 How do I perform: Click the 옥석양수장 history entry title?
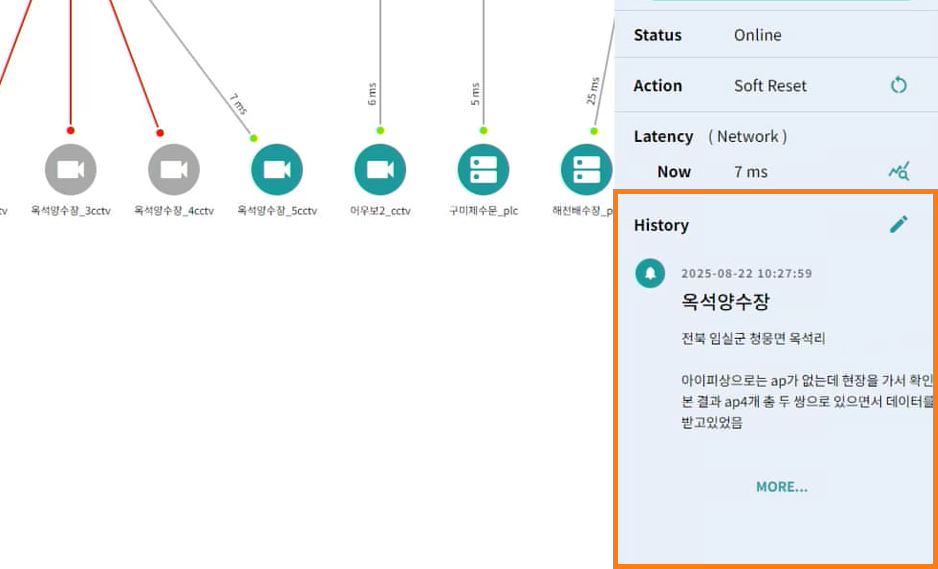point(725,301)
